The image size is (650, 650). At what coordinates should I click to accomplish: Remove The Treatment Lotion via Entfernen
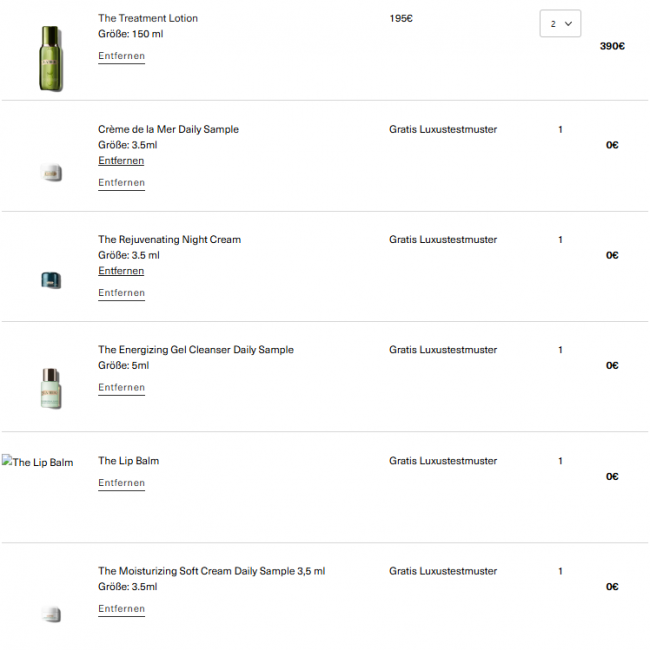121,56
